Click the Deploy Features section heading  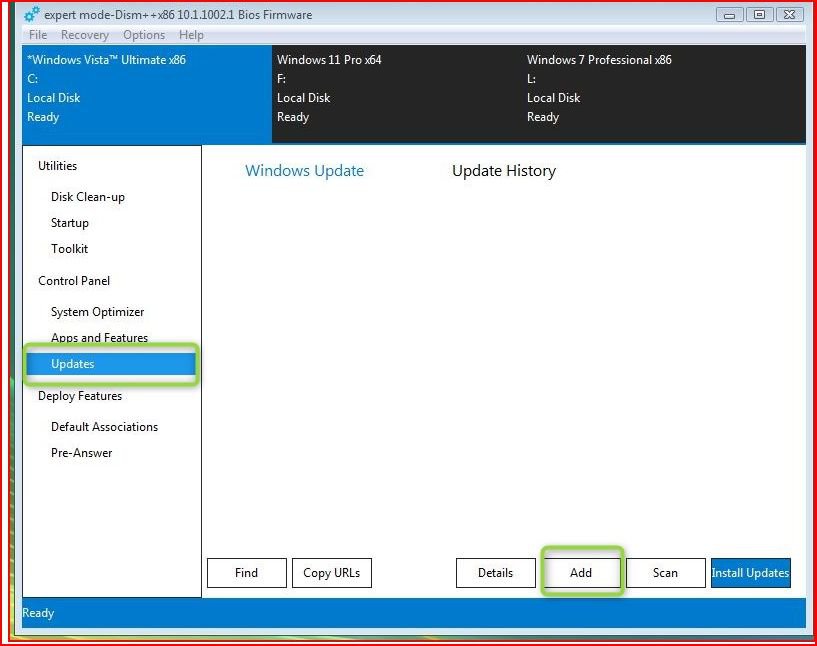[80, 396]
